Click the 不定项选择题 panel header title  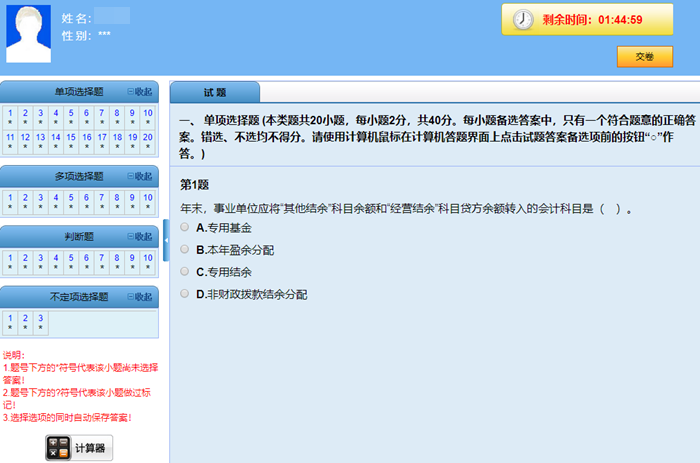79,297
